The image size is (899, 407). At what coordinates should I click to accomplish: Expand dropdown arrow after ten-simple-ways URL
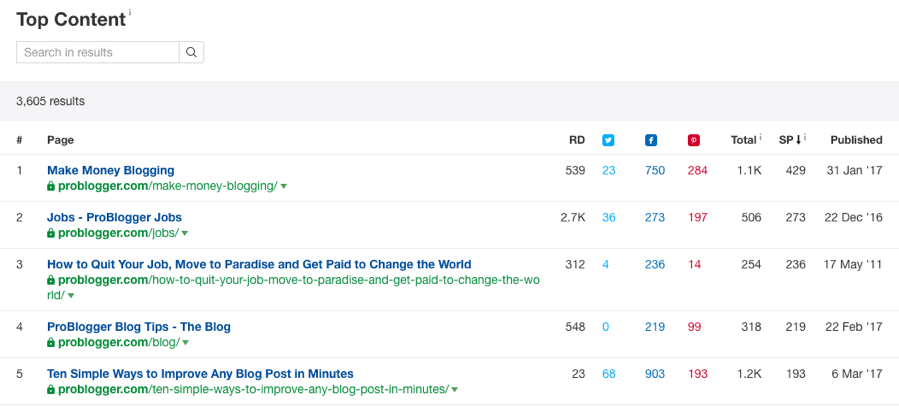(455, 390)
